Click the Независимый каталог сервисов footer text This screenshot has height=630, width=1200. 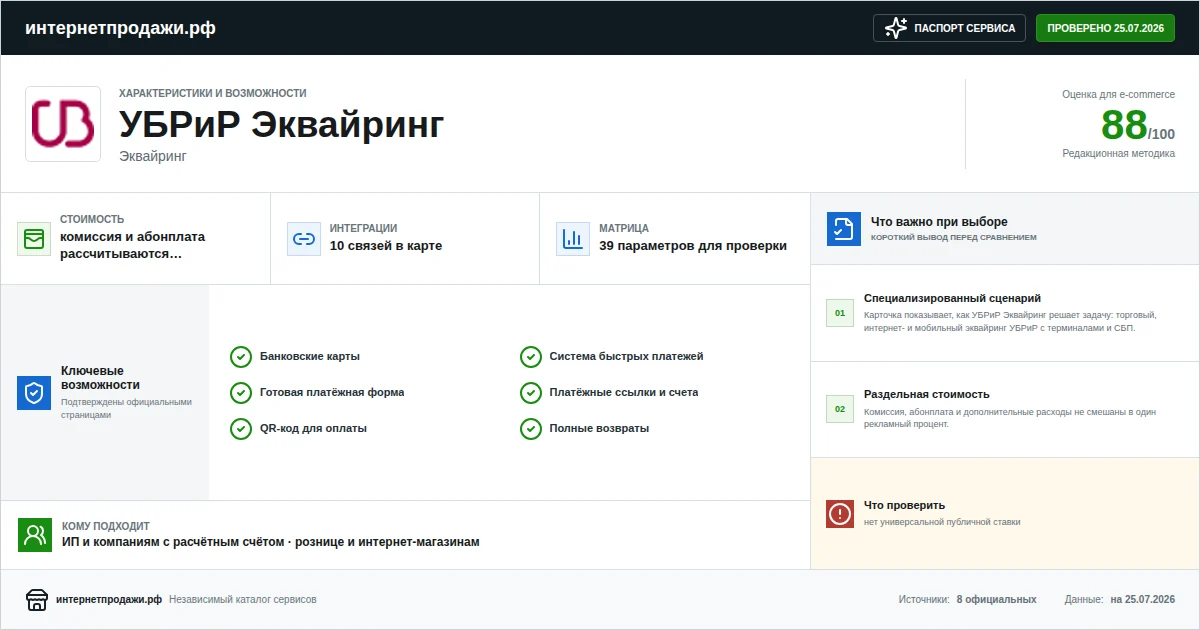point(243,600)
